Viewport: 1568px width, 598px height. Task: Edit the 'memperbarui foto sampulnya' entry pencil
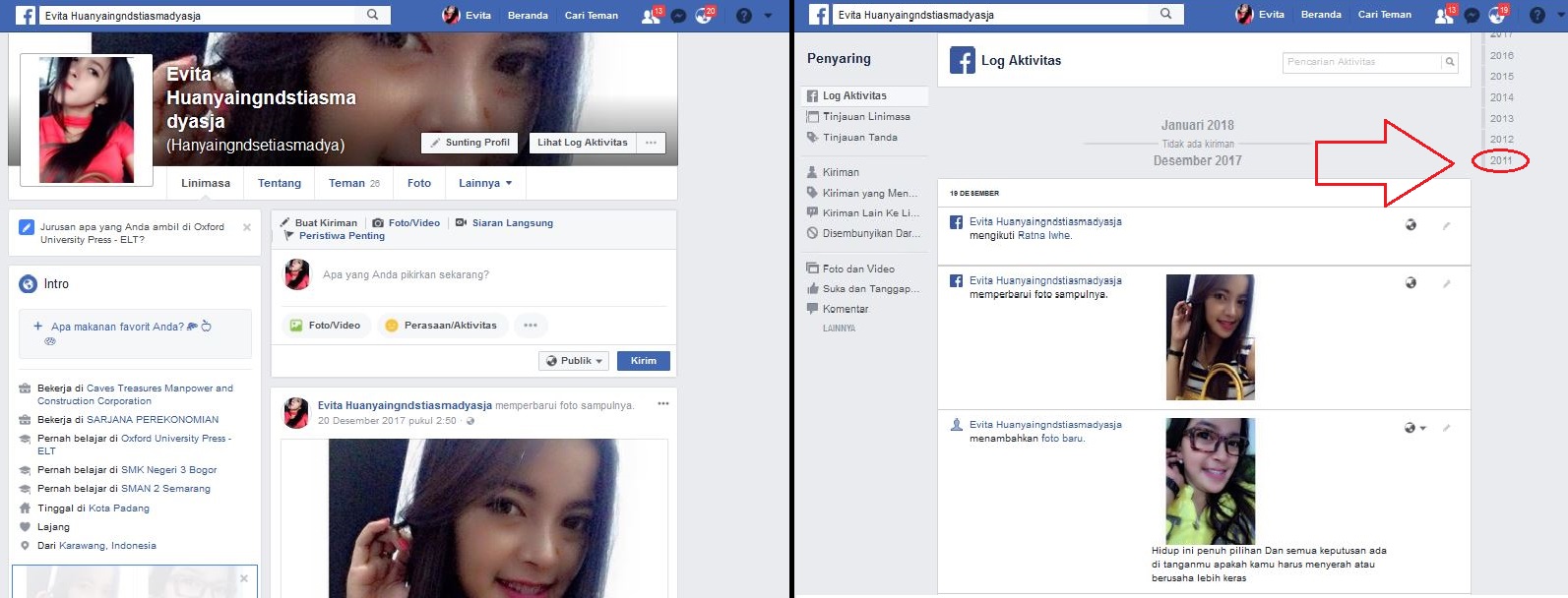click(x=1446, y=284)
